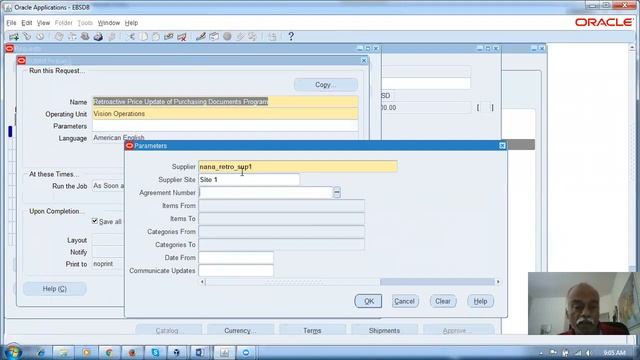Click the Translations globe icon
Image resolution: width=640 pixels, height=360 pixels.
(227, 37)
